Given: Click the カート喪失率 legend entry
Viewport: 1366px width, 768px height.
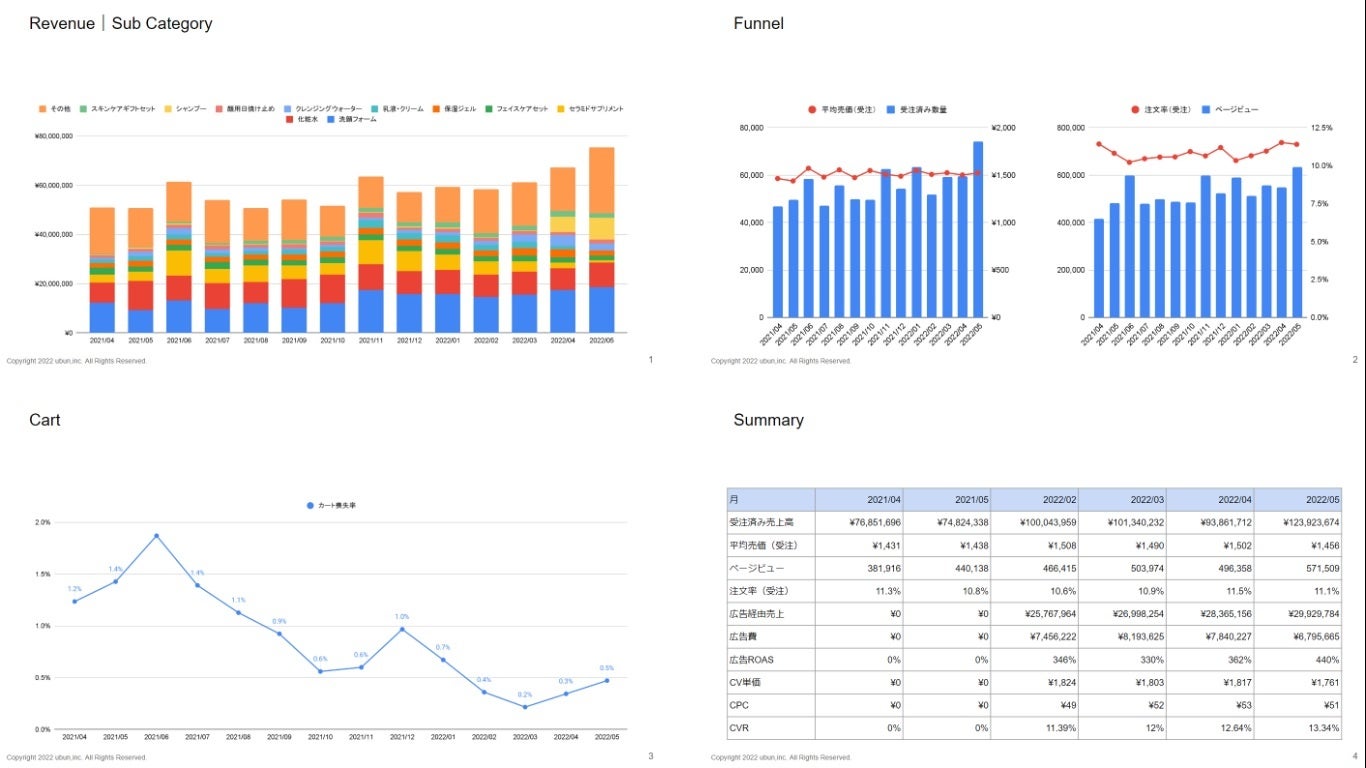Looking at the screenshot, I should [x=331, y=506].
